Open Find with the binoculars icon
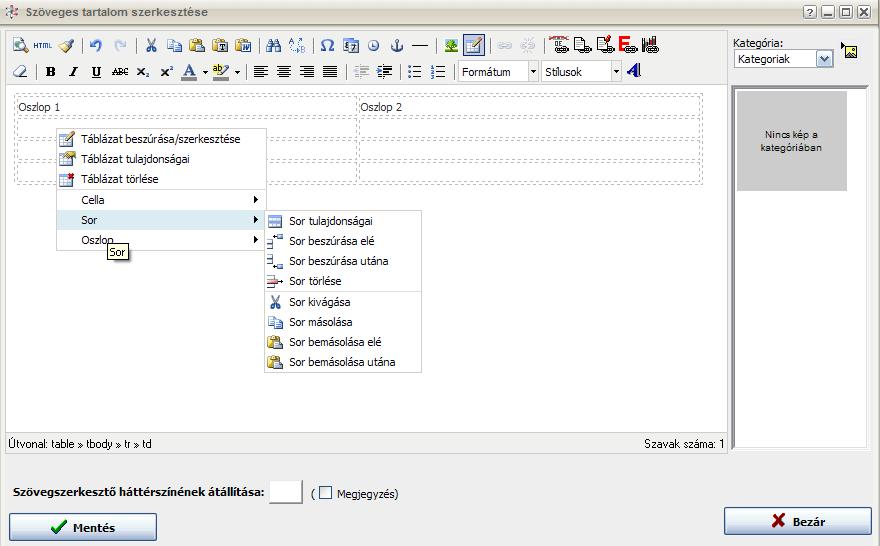Viewport: 880px width, 546px height. [274, 46]
